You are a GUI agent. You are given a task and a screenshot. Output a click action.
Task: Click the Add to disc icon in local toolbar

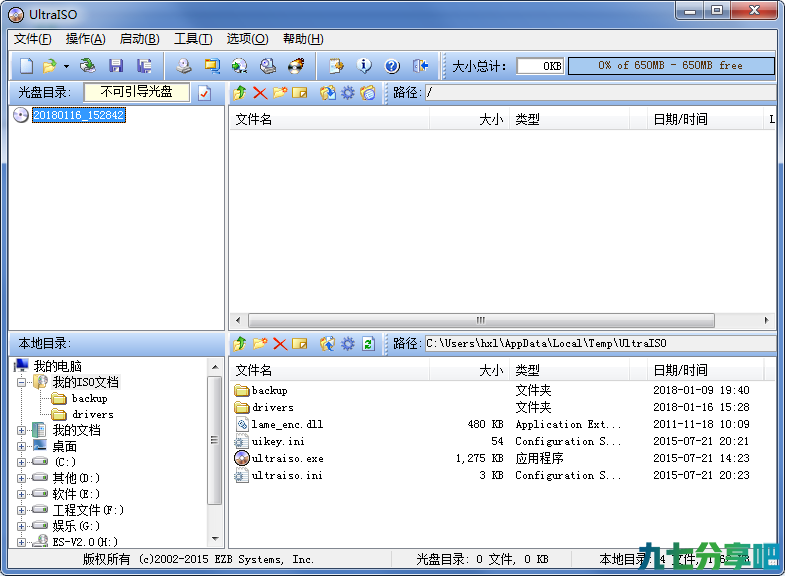point(327,344)
